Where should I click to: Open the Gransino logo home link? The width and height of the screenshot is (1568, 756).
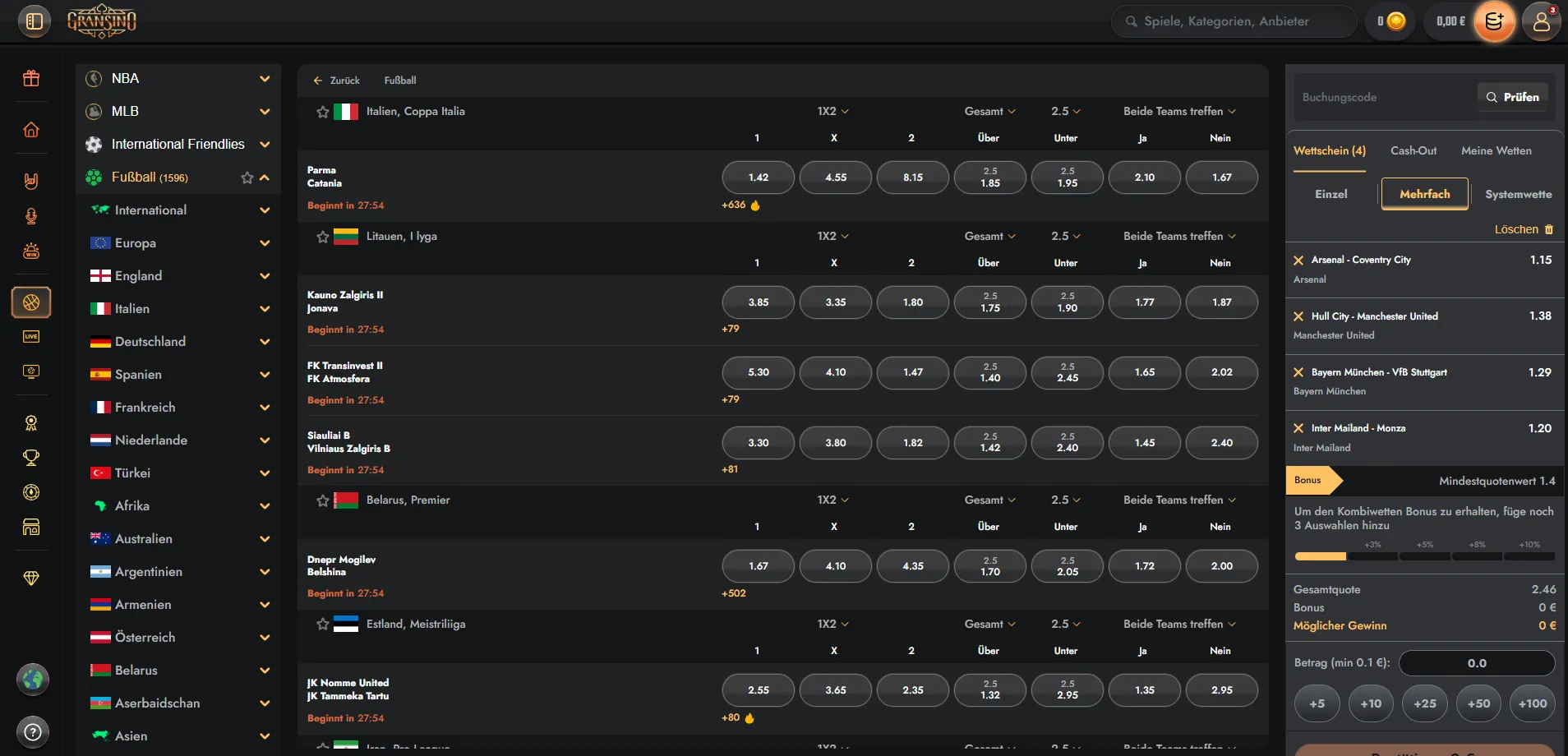tap(102, 21)
